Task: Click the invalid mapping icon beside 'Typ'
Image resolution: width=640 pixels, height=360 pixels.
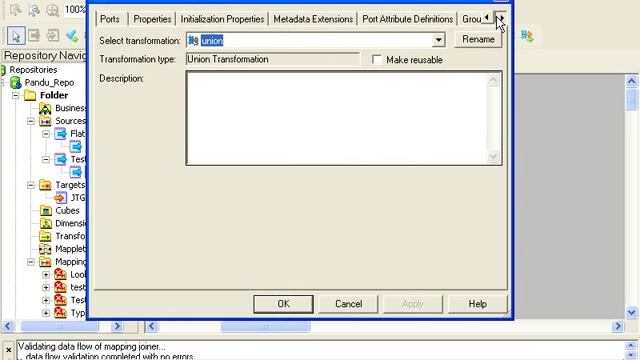Action: [60, 313]
